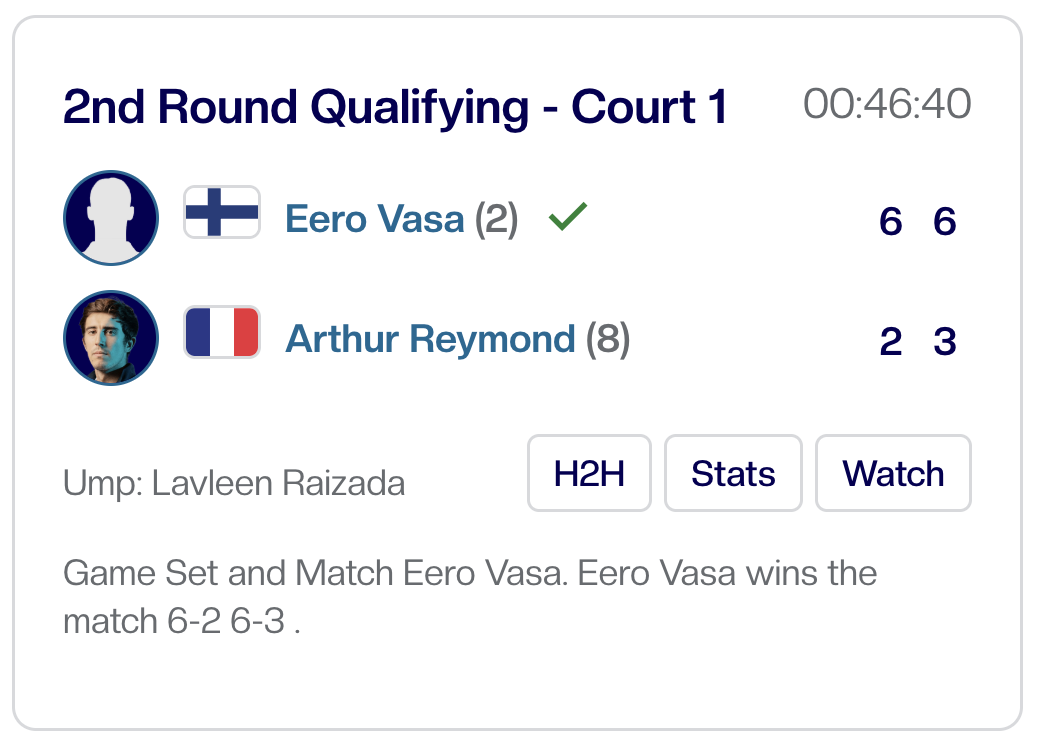View match Stats
Image resolution: width=1040 pixels, height=742 pixels.
(733, 473)
